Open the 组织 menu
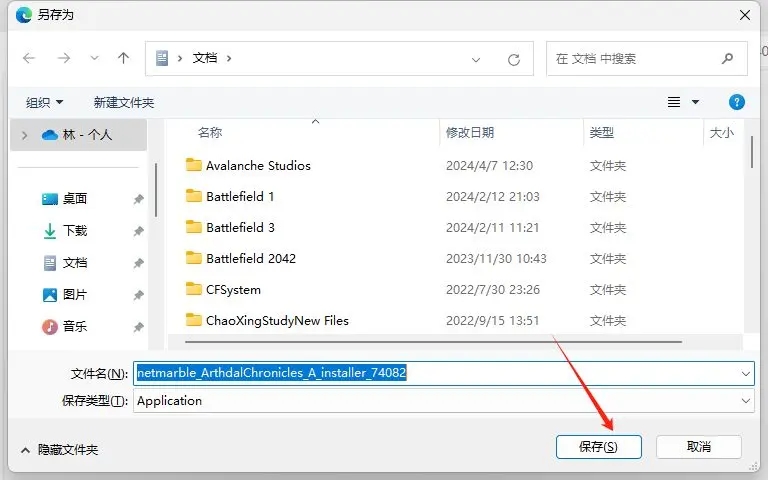Viewport: 768px width, 480px height. click(x=44, y=102)
